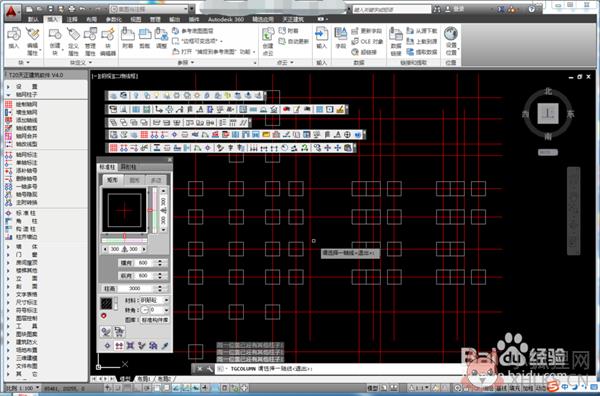The image size is (600, 396).
Task: Click the red delete marker in column dialog
Action: (103, 316)
